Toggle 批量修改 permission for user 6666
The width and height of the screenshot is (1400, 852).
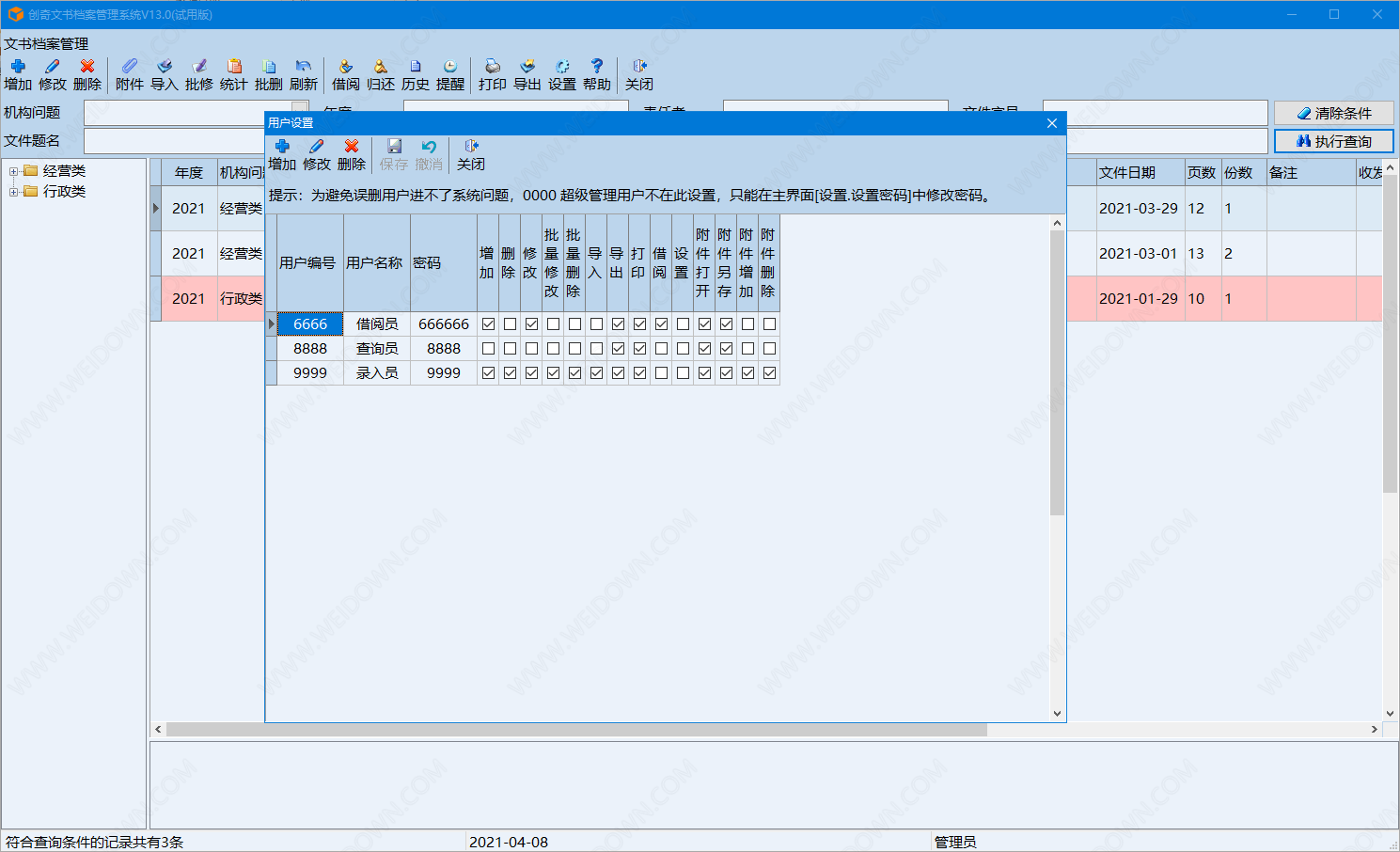coord(553,323)
